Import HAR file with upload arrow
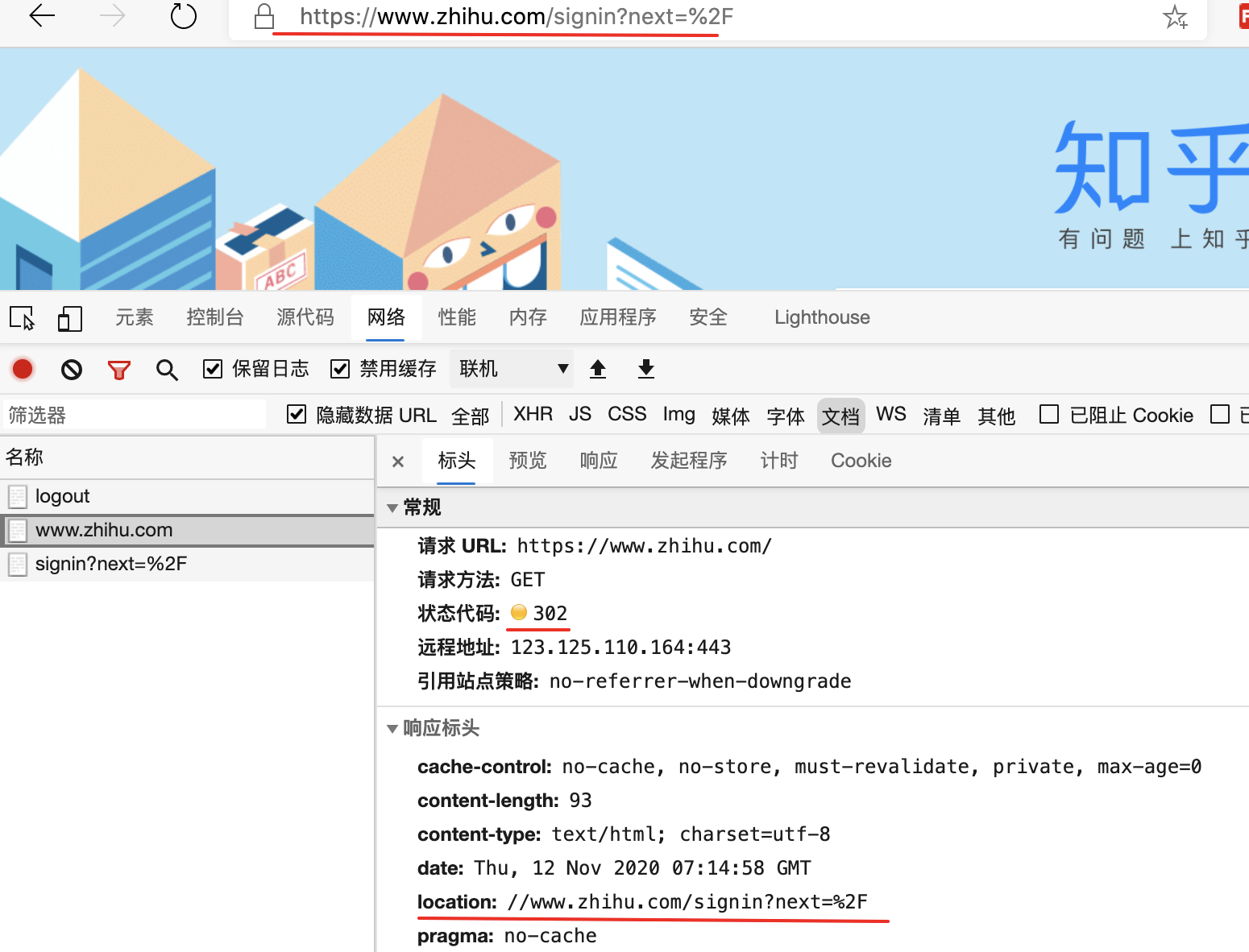The width and height of the screenshot is (1249, 952). pos(598,369)
